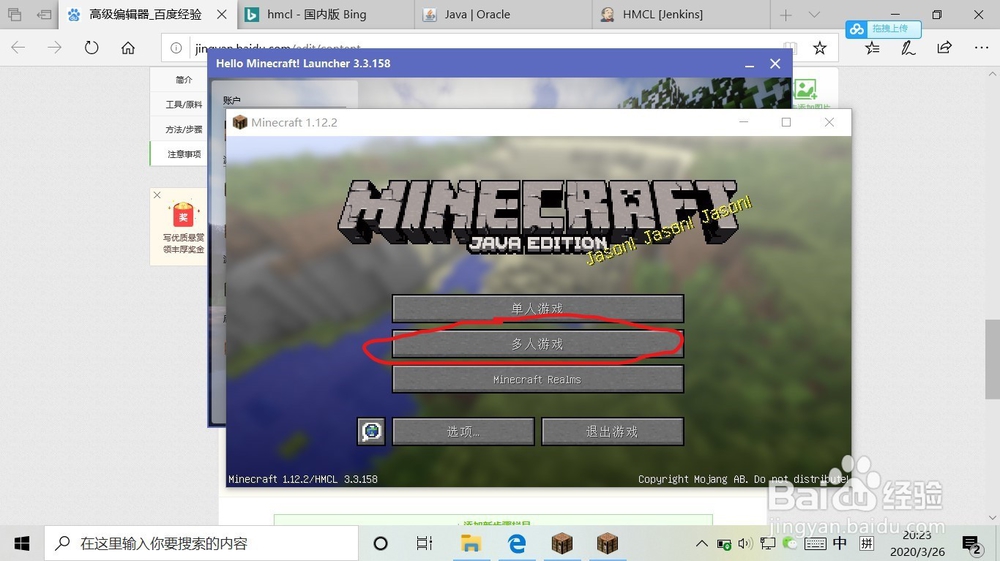The height and width of the screenshot is (561, 1000).
Task: Click the browser page vertical scrollbar
Action: tap(992, 360)
